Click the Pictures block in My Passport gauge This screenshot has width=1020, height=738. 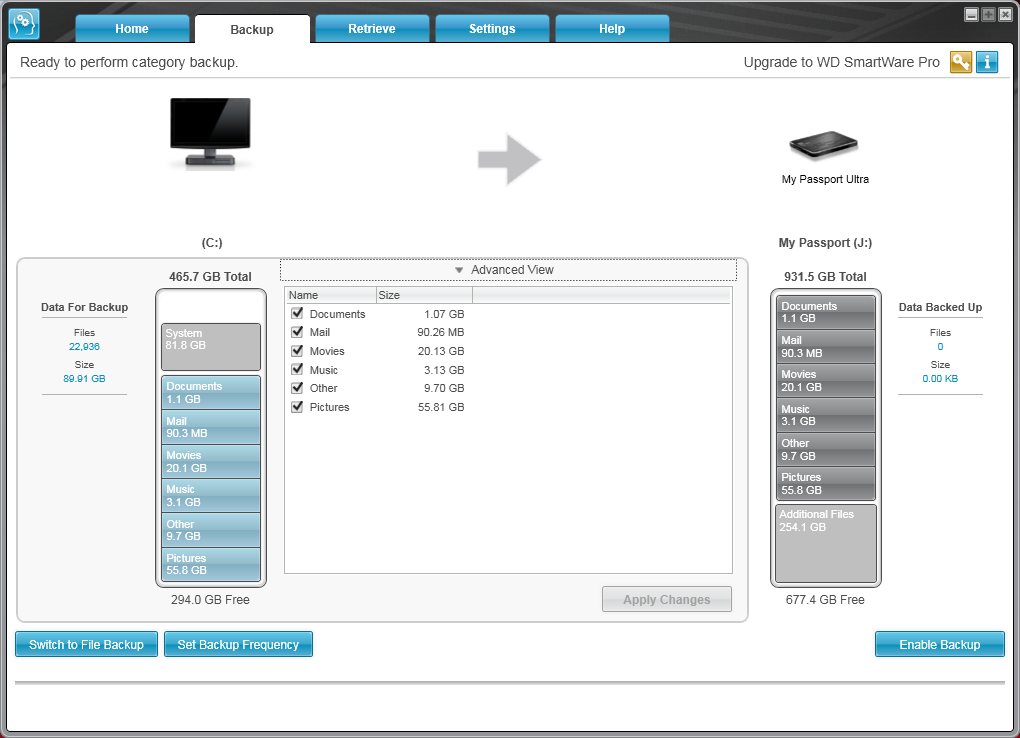coord(825,483)
